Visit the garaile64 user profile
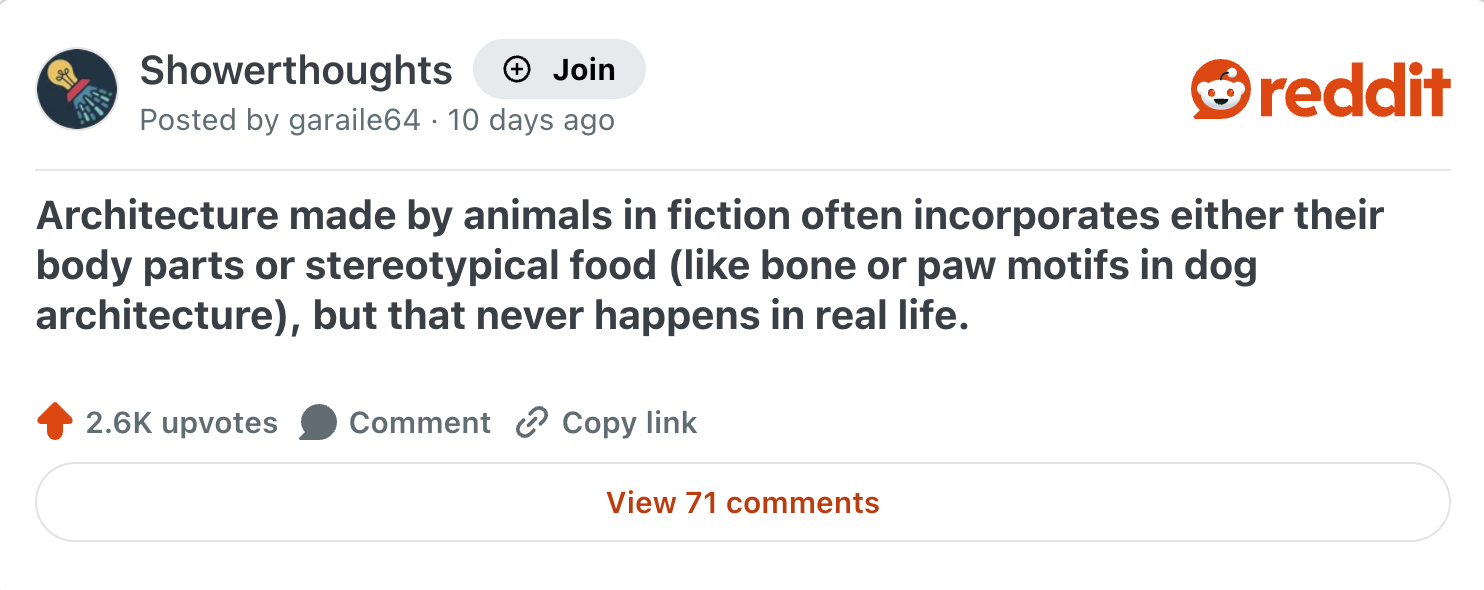This screenshot has width=1484, height=590. point(354,121)
